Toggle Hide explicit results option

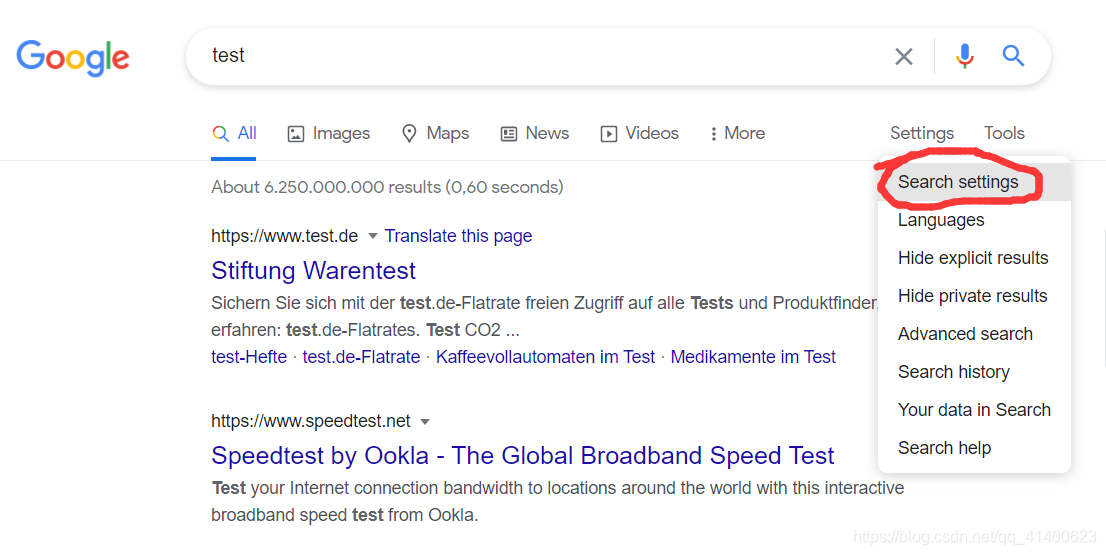point(974,258)
